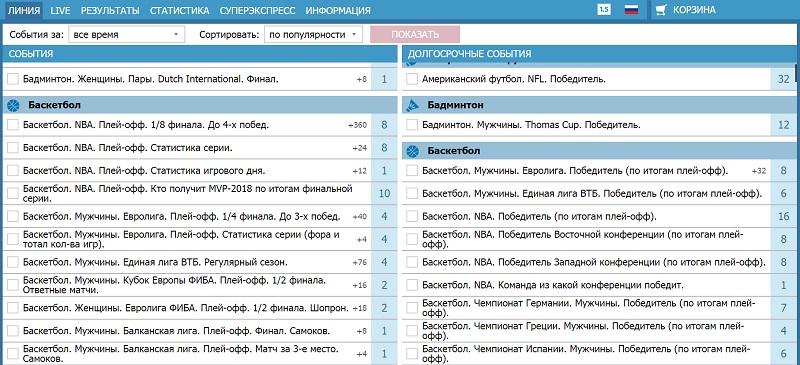Click Чемпионат Греции Мужчины Победитель row
This screenshot has height=365, width=800.
pyautogui.click(x=598, y=331)
